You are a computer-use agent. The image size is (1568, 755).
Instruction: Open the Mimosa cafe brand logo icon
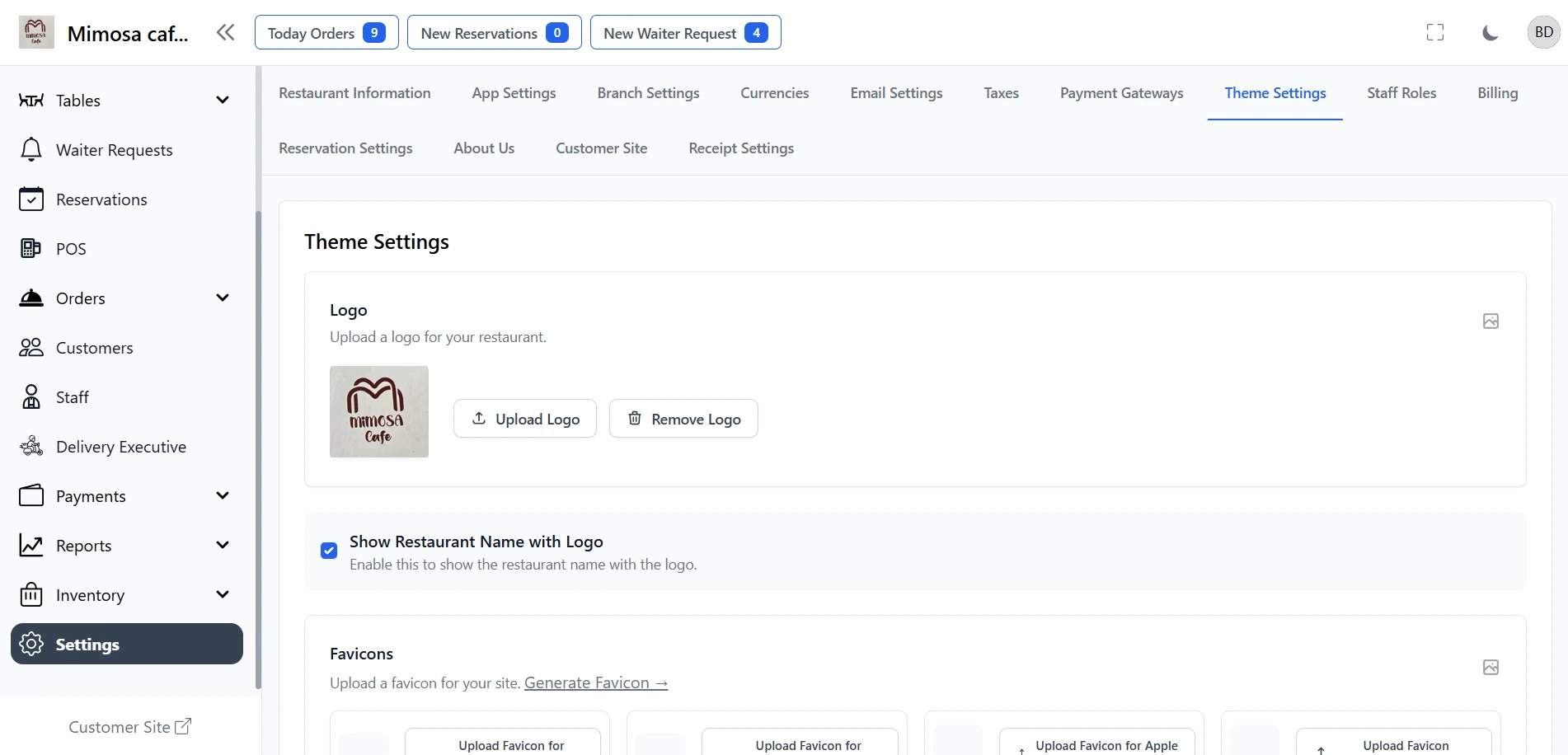(x=35, y=31)
